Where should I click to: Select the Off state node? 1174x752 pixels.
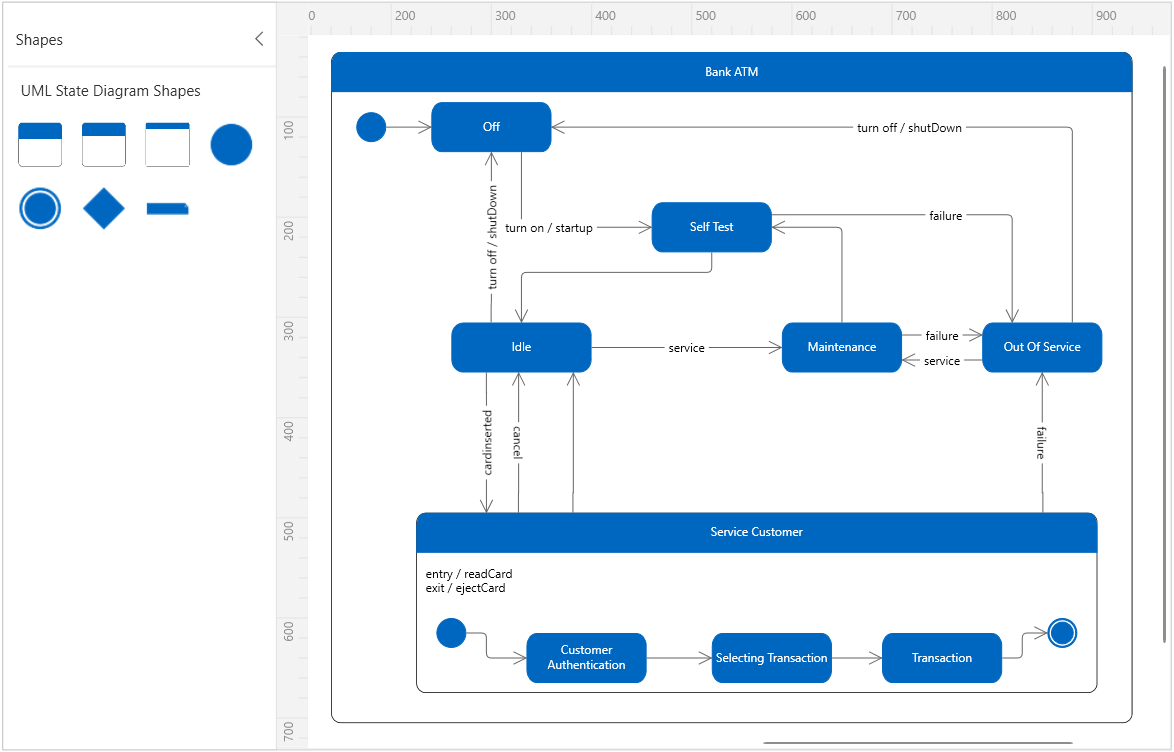tap(491, 127)
